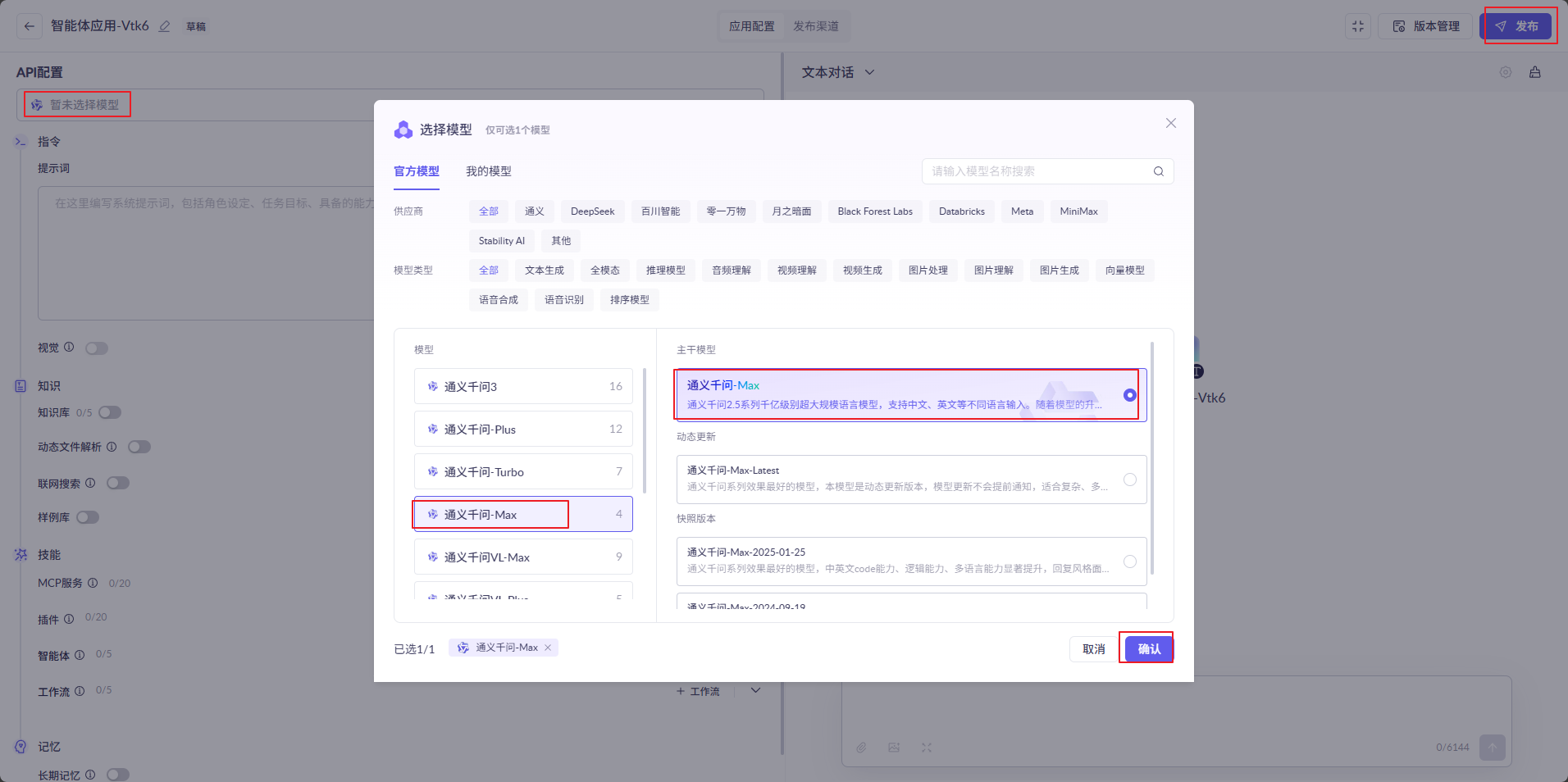The image size is (1568, 782).
Task: Click the info icon next to 工作流
Action: point(80,691)
